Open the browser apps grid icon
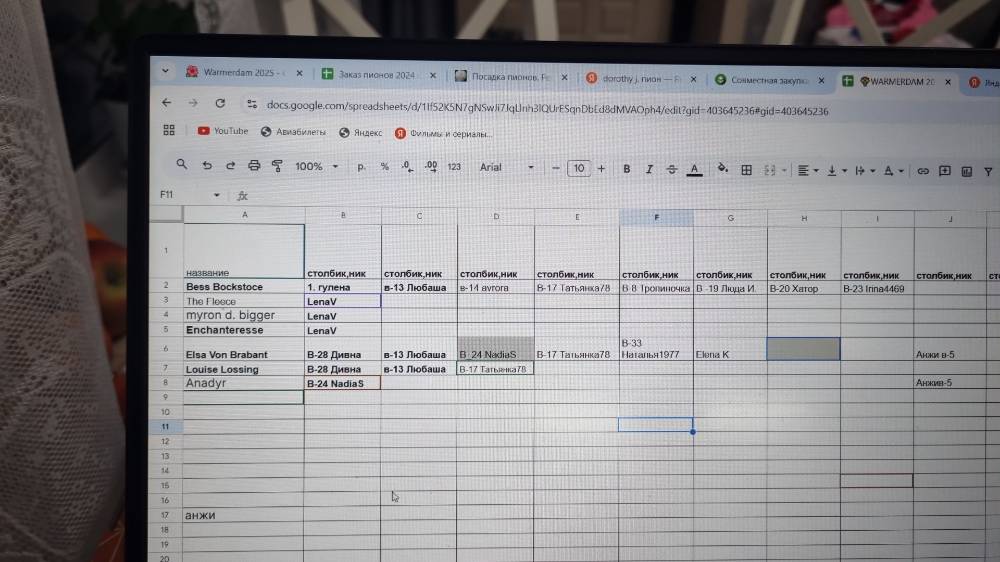The image size is (1000, 562). [x=169, y=130]
